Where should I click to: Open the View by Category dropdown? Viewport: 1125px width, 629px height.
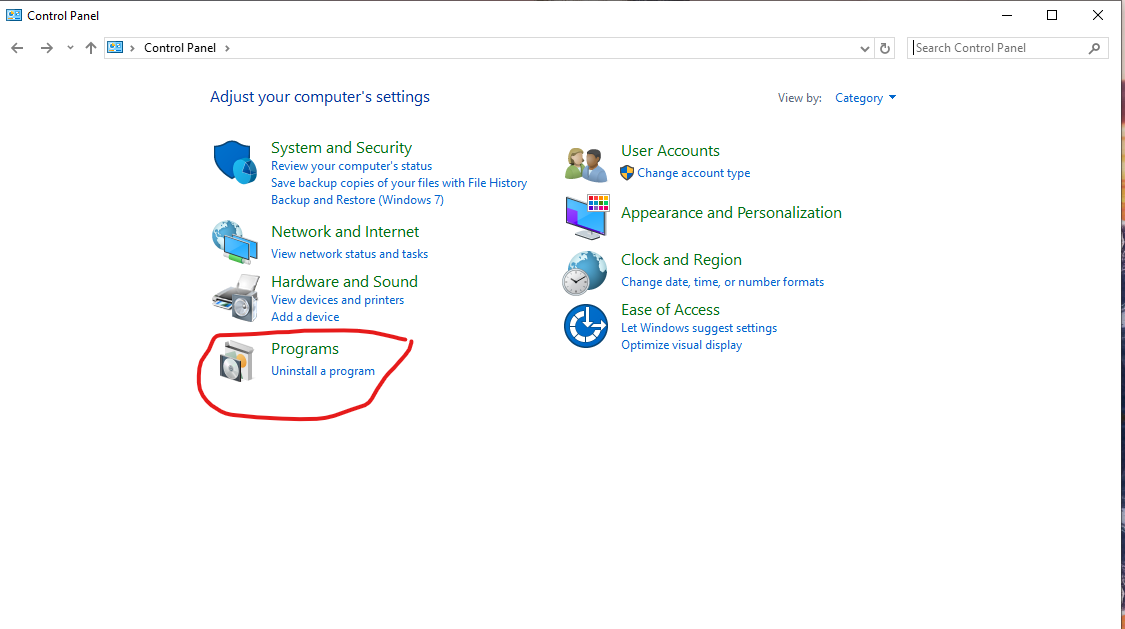865,98
